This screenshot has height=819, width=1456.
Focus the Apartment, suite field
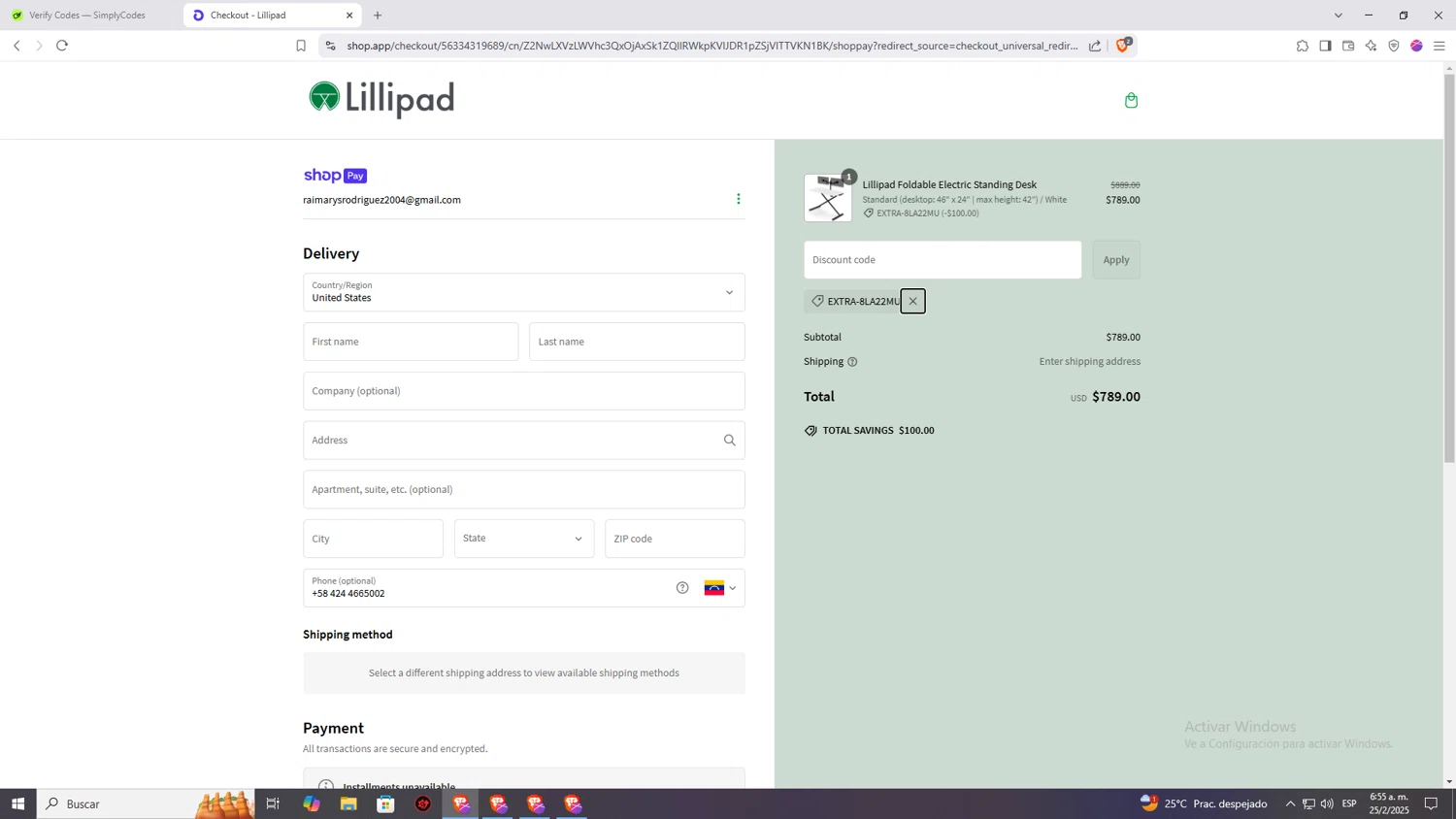coord(524,490)
